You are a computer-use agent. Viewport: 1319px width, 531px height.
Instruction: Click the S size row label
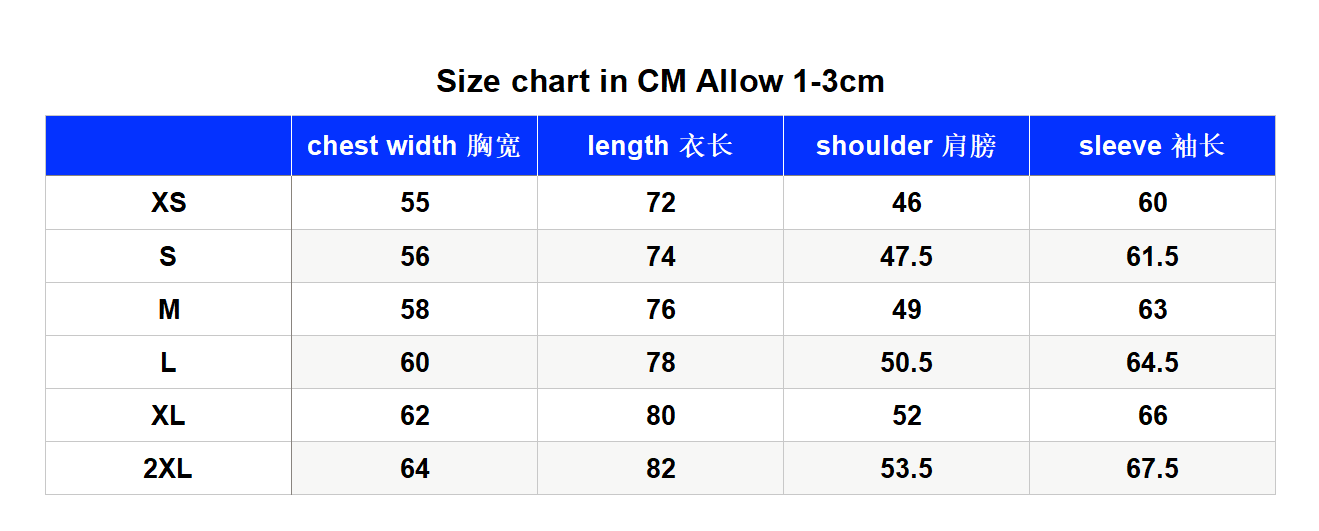pos(168,256)
